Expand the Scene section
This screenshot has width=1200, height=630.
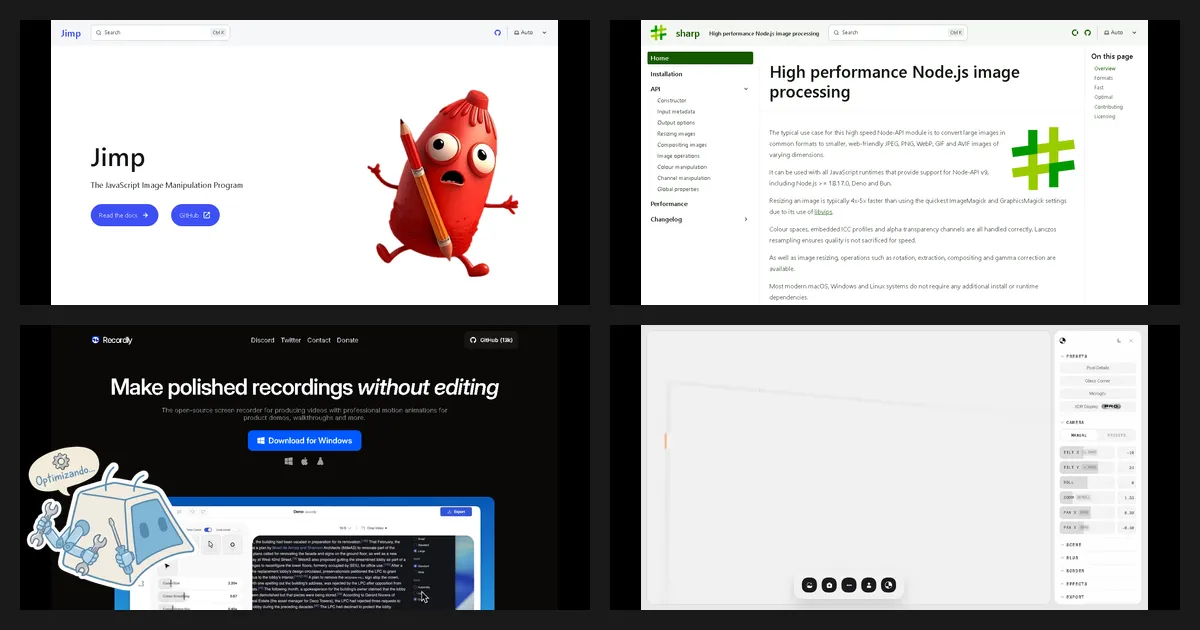click(1073, 545)
